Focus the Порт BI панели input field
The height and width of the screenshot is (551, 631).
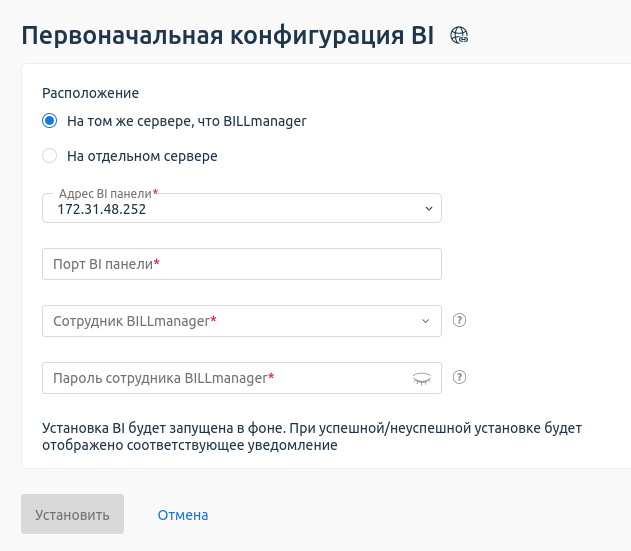[242, 264]
